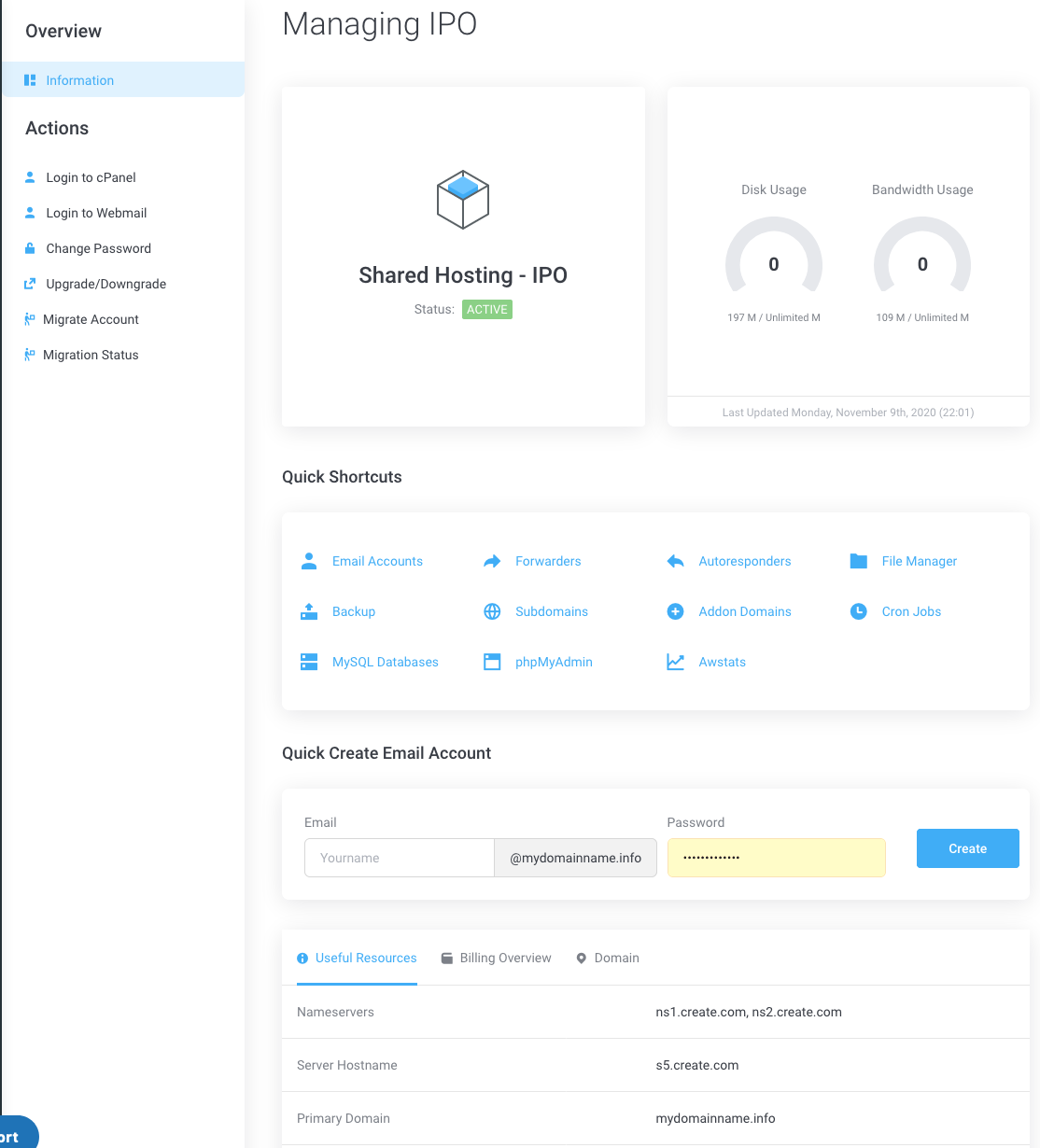Choose Upgrade/Downgrade from Actions menu

tap(105, 284)
